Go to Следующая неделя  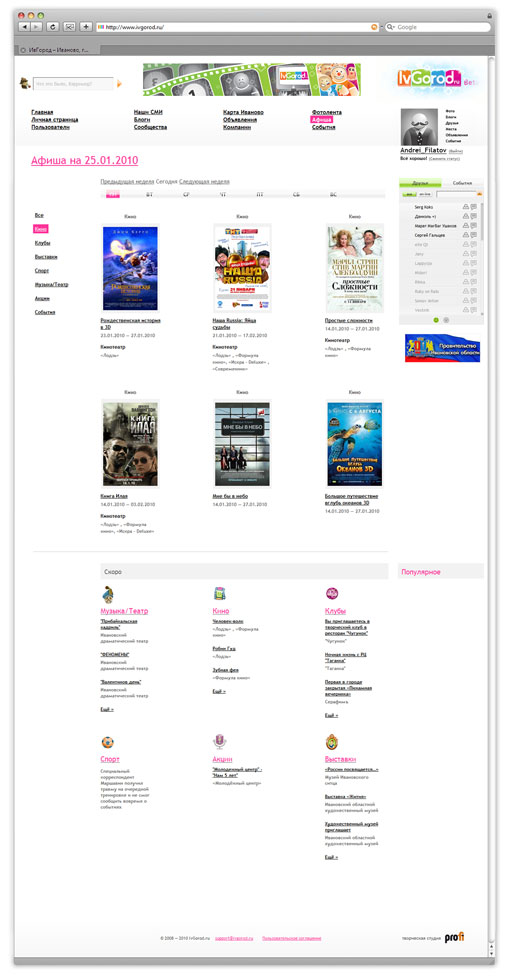[x=204, y=182]
